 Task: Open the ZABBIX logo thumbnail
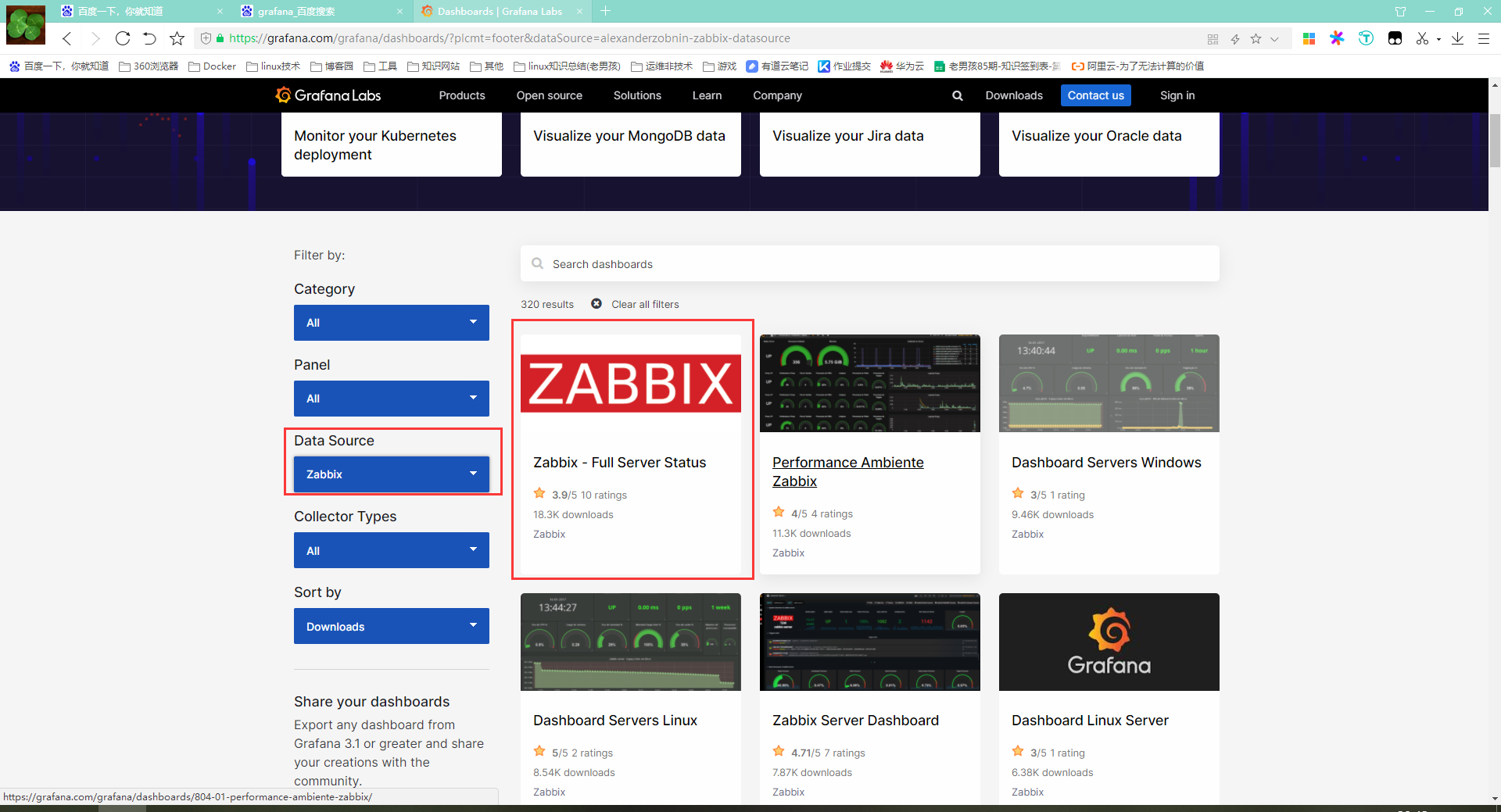pos(631,384)
